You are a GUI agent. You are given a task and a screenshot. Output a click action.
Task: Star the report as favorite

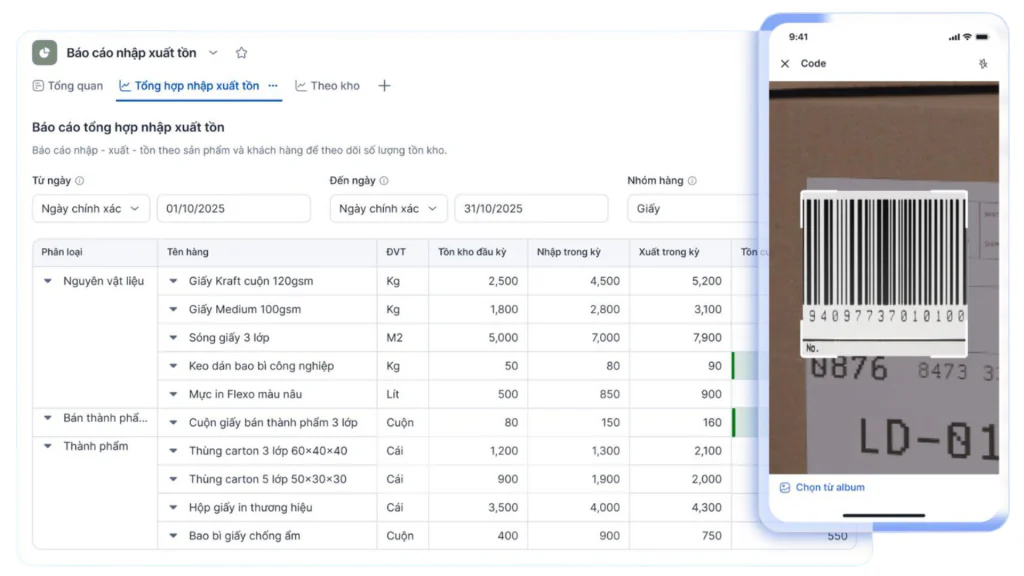tap(242, 53)
